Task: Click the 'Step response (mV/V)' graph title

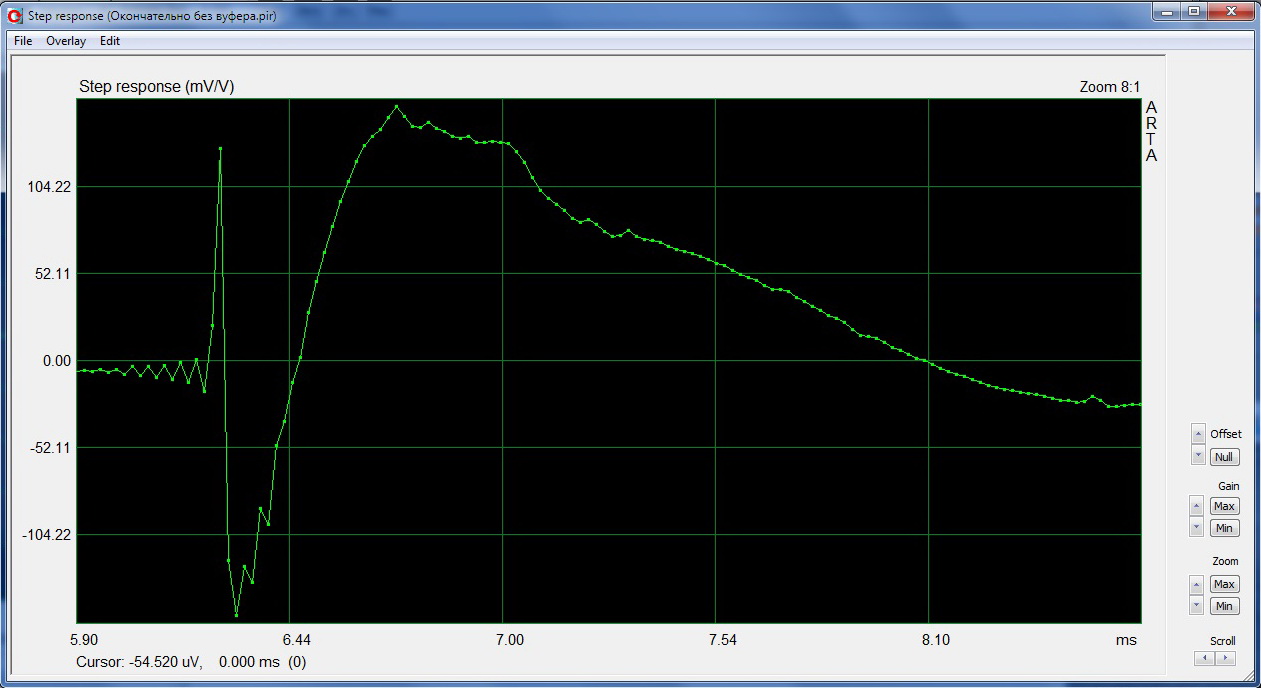Action: pyautogui.click(x=157, y=87)
